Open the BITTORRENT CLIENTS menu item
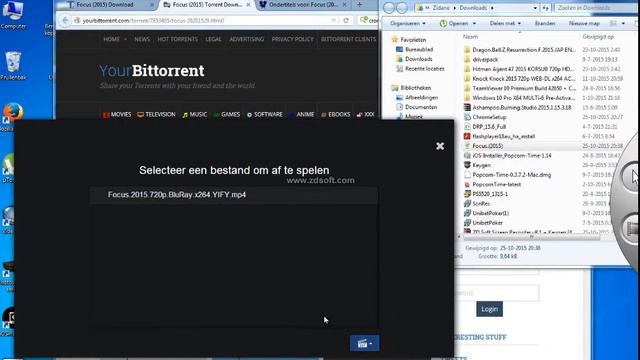Image resolution: width=640 pixels, height=360 pixels. tap(349, 39)
